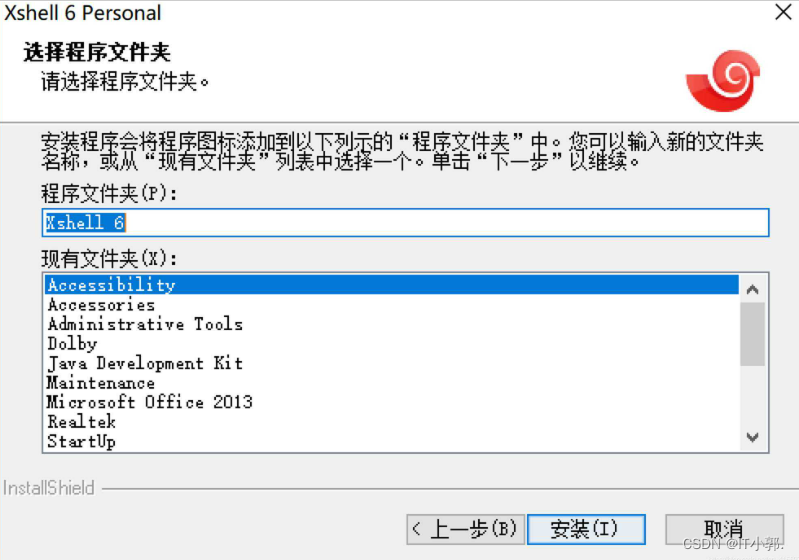
Task: Click the Xshell red shell logo
Action: click(724, 81)
